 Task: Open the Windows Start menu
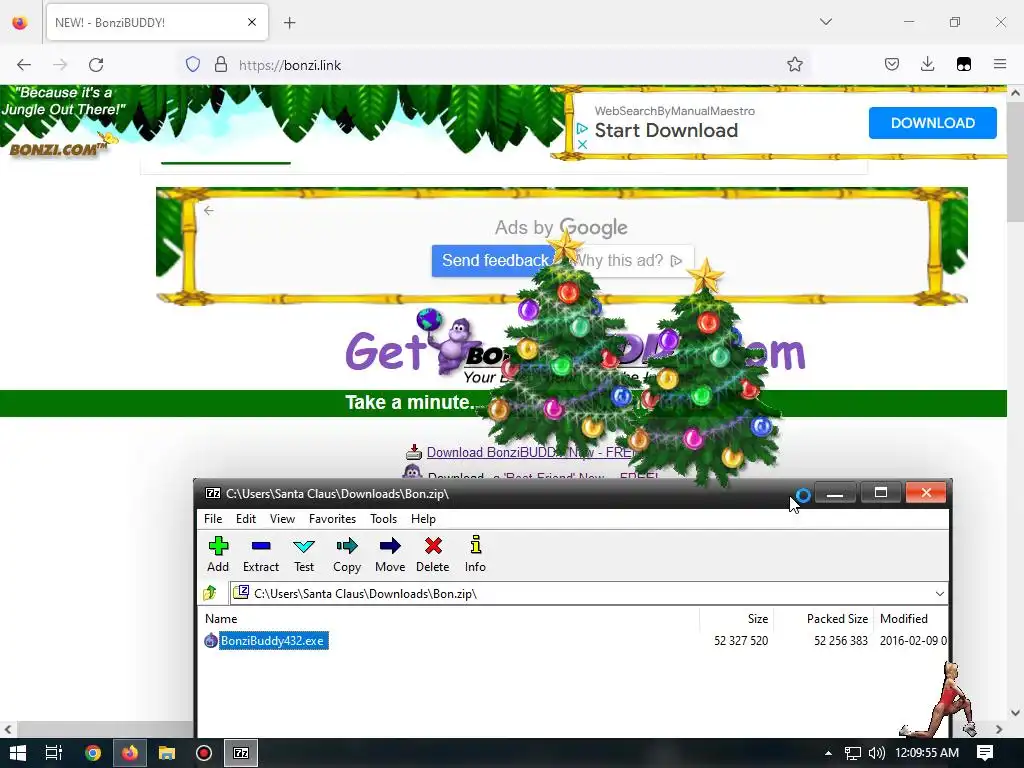click(x=18, y=753)
